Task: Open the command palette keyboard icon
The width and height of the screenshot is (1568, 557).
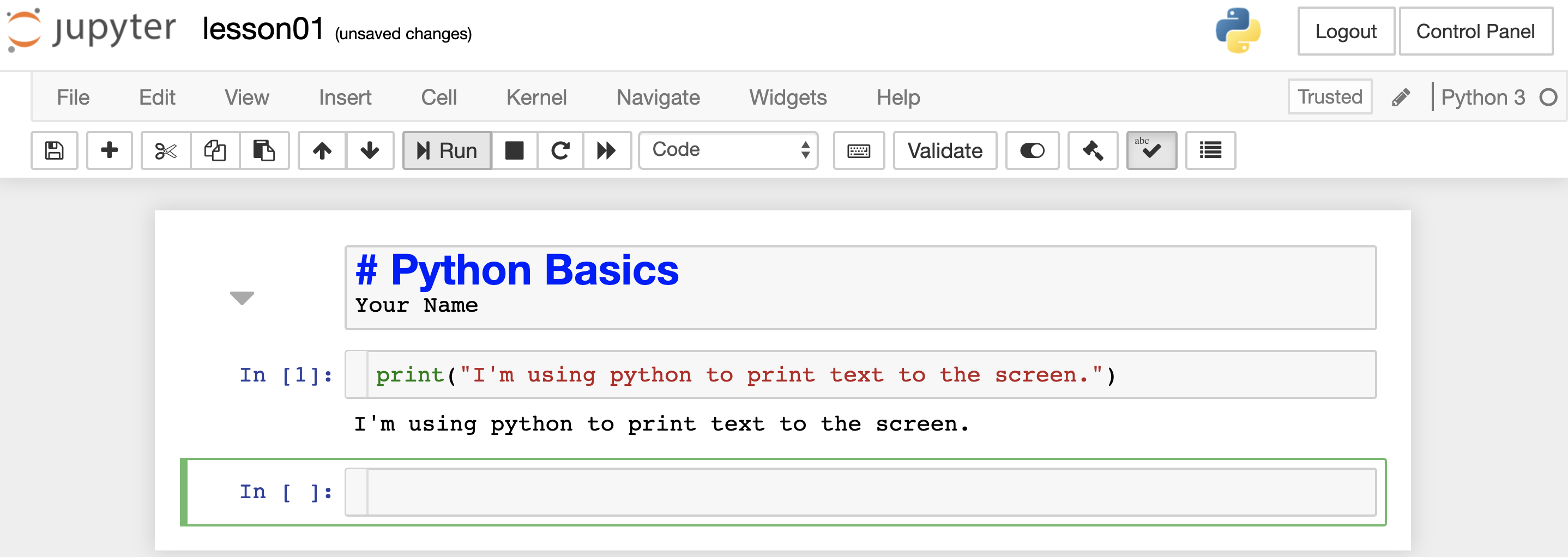Action: tap(858, 150)
